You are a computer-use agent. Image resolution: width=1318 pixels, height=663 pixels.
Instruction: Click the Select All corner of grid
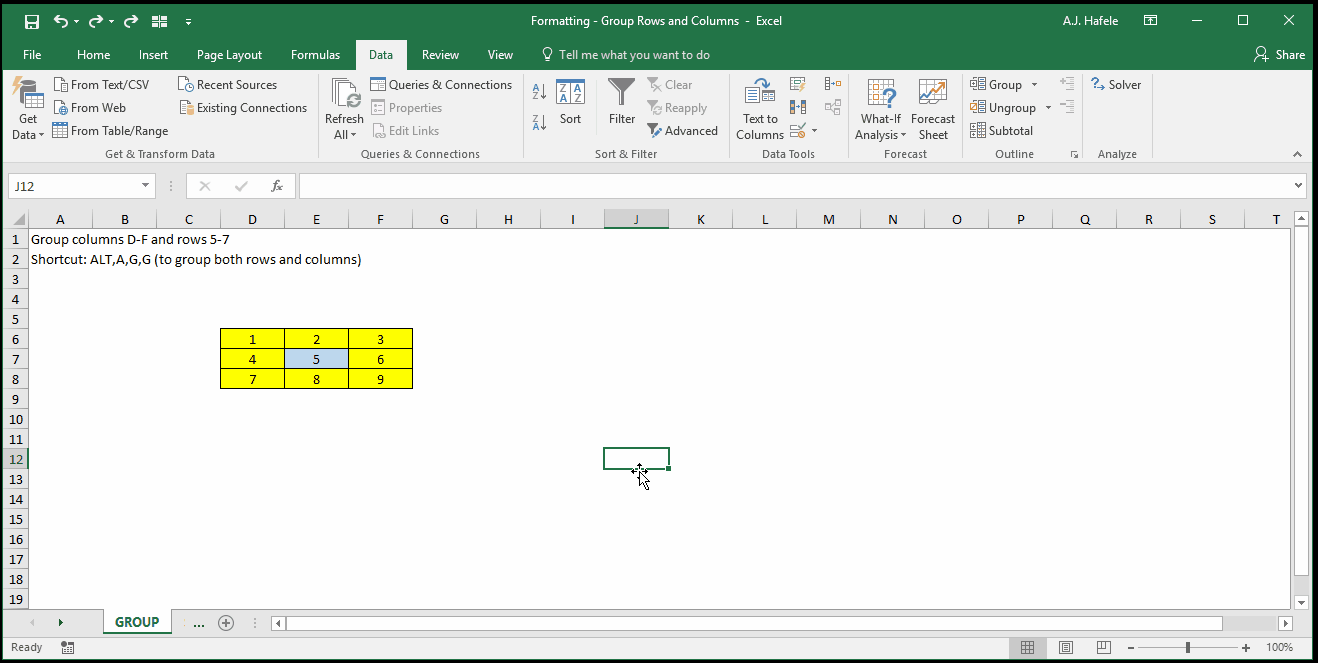[17, 219]
